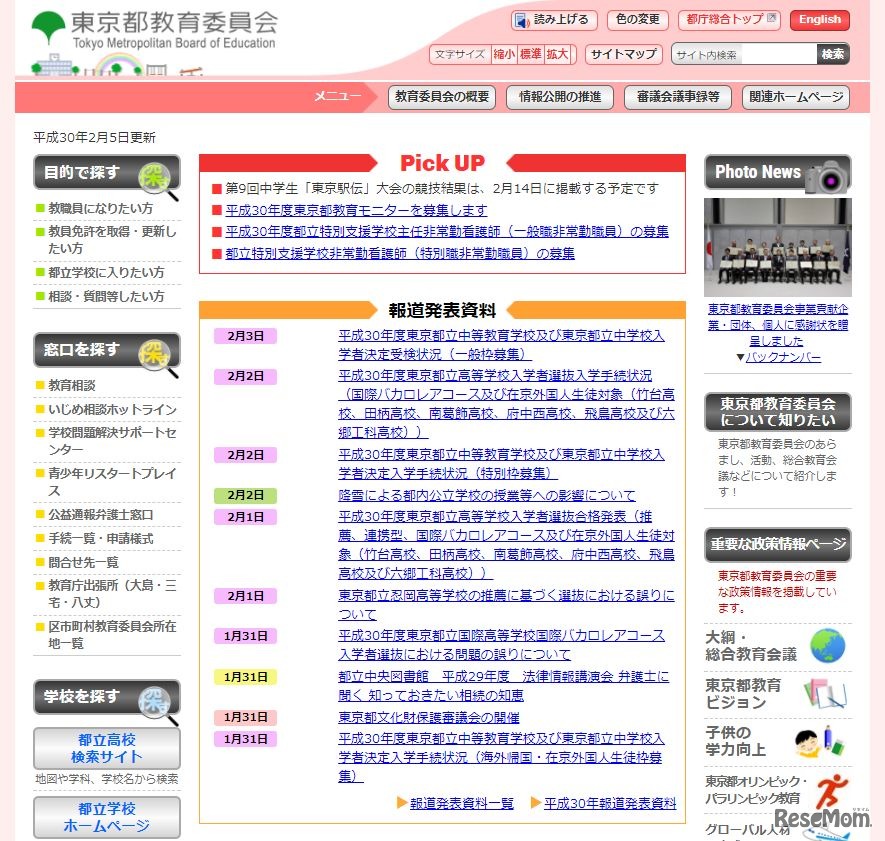Image resolution: width=885 pixels, height=841 pixels.
Task: Select the 教育委員会の概要 menu item
Action: (442, 98)
